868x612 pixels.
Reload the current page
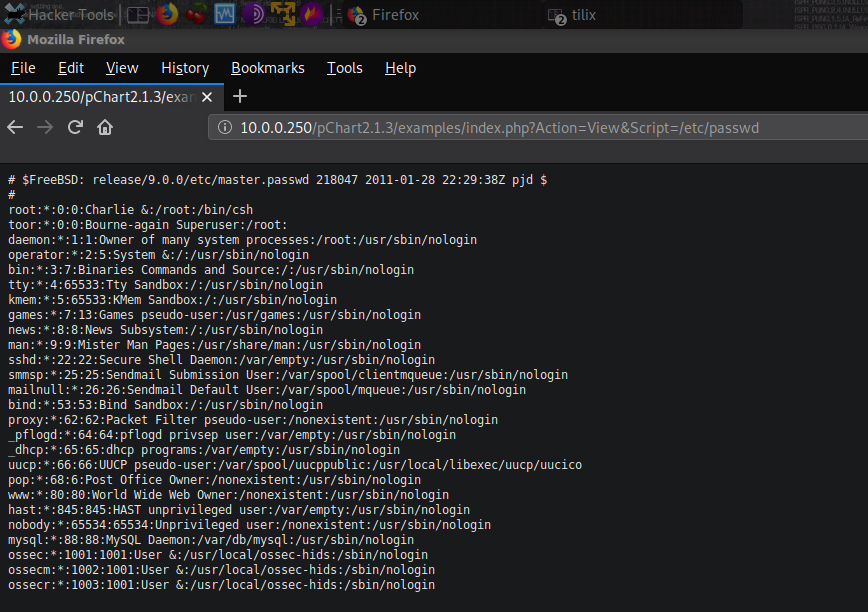75,127
